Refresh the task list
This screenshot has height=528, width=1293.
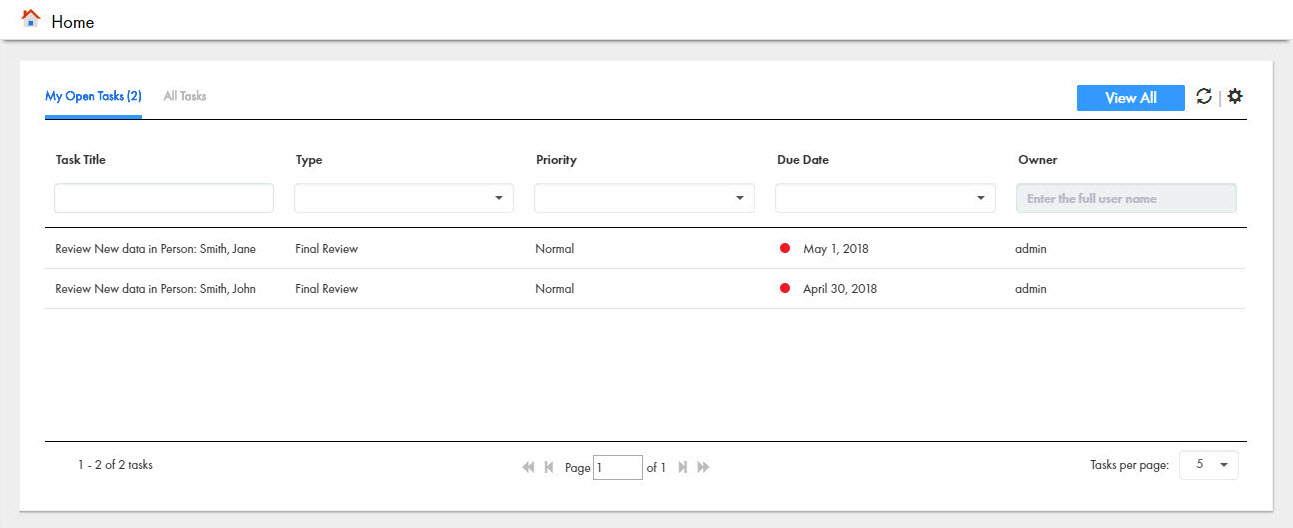[x=1204, y=96]
